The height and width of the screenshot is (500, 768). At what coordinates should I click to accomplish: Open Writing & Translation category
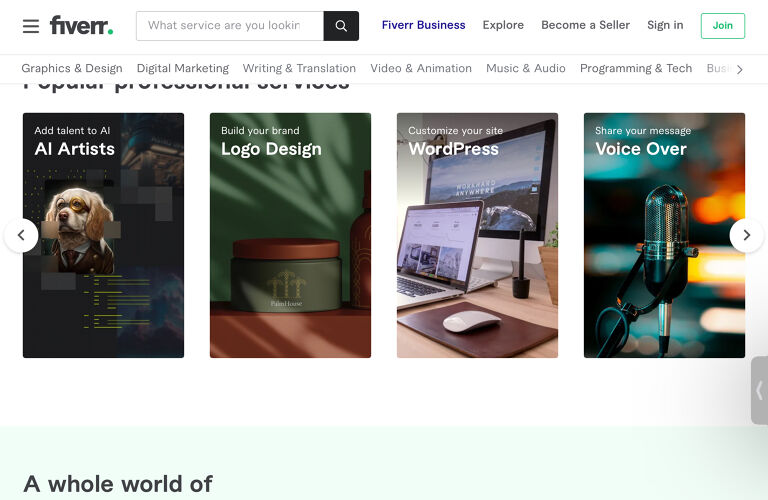tap(299, 68)
